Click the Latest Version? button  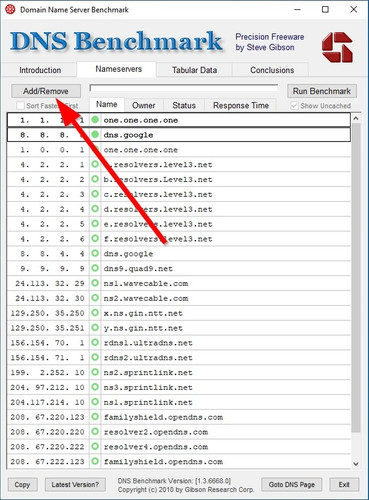(75, 484)
